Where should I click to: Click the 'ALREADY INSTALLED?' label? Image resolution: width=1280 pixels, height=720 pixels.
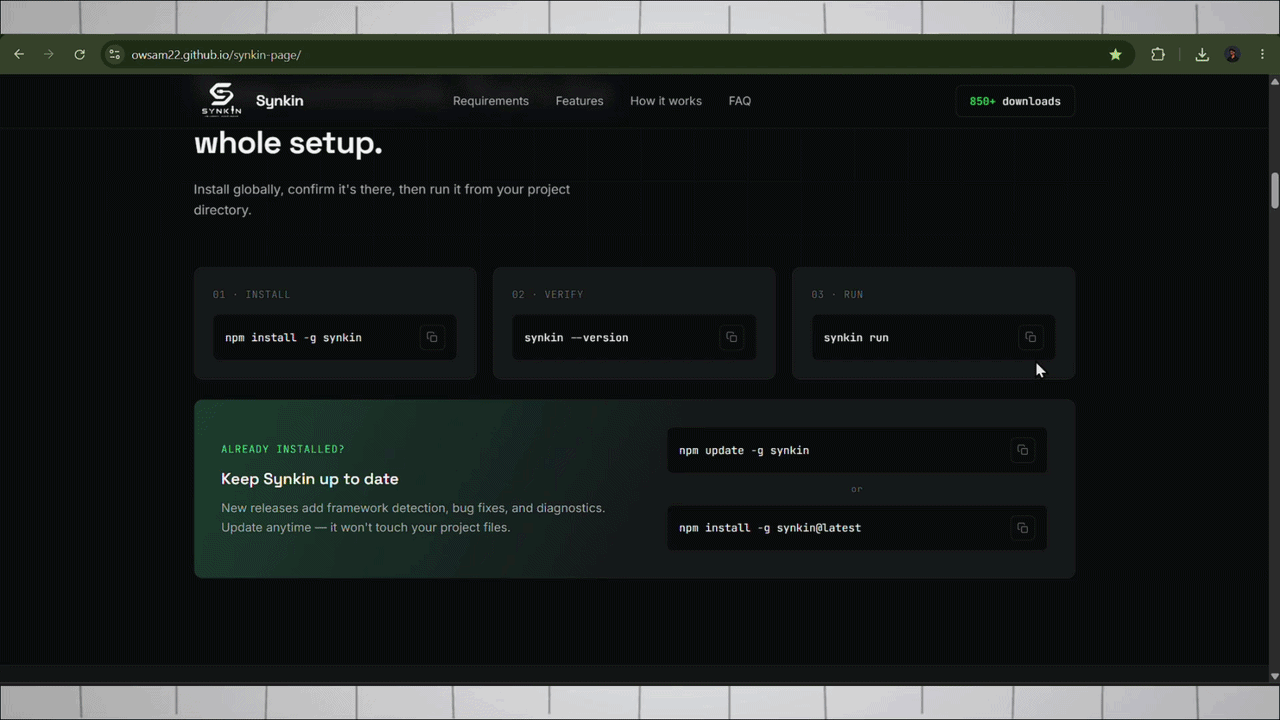tap(283, 450)
